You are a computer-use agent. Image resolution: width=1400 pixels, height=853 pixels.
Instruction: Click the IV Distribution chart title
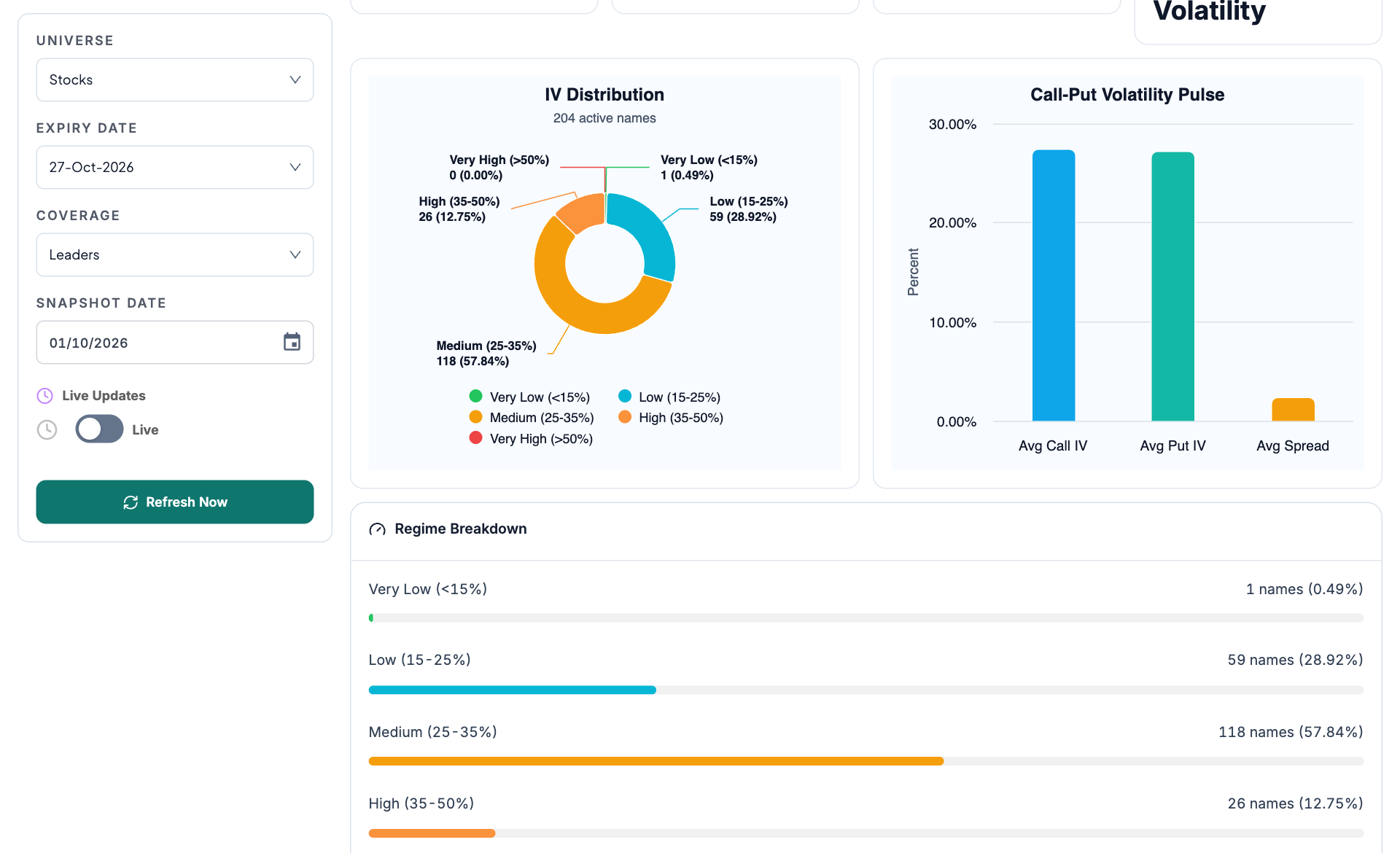pyautogui.click(x=604, y=95)
